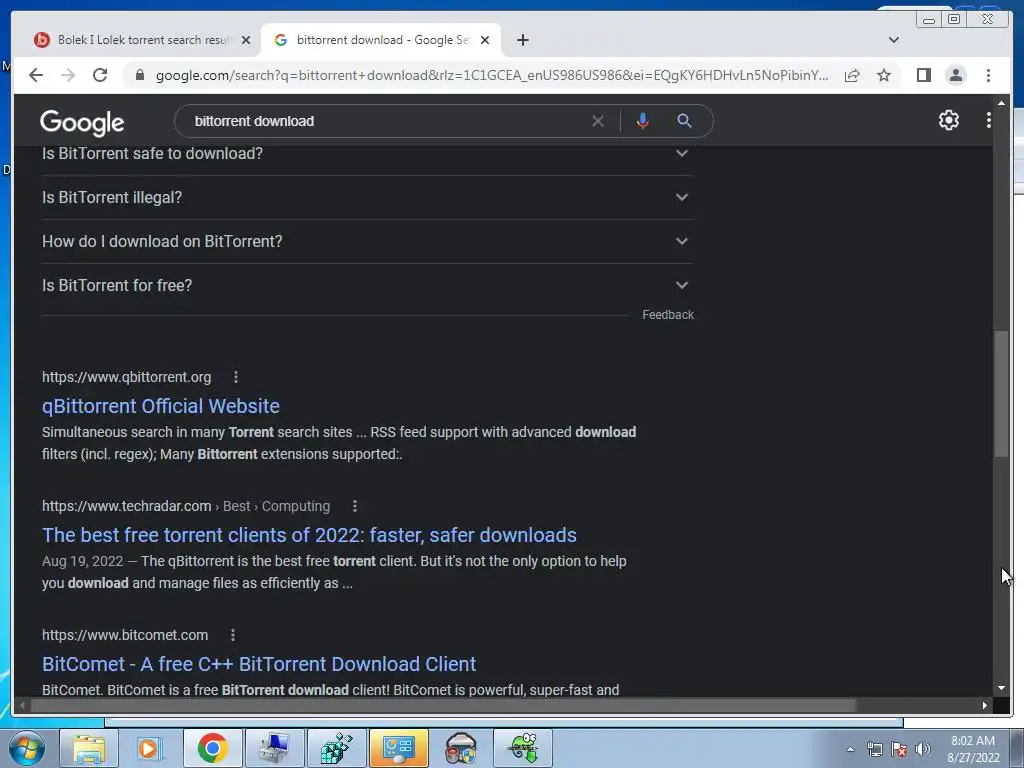The width and height of the screenshot is (1024, 768).
Task: Open Chrome three-dot menu
Action: click(x=988, y=75)
